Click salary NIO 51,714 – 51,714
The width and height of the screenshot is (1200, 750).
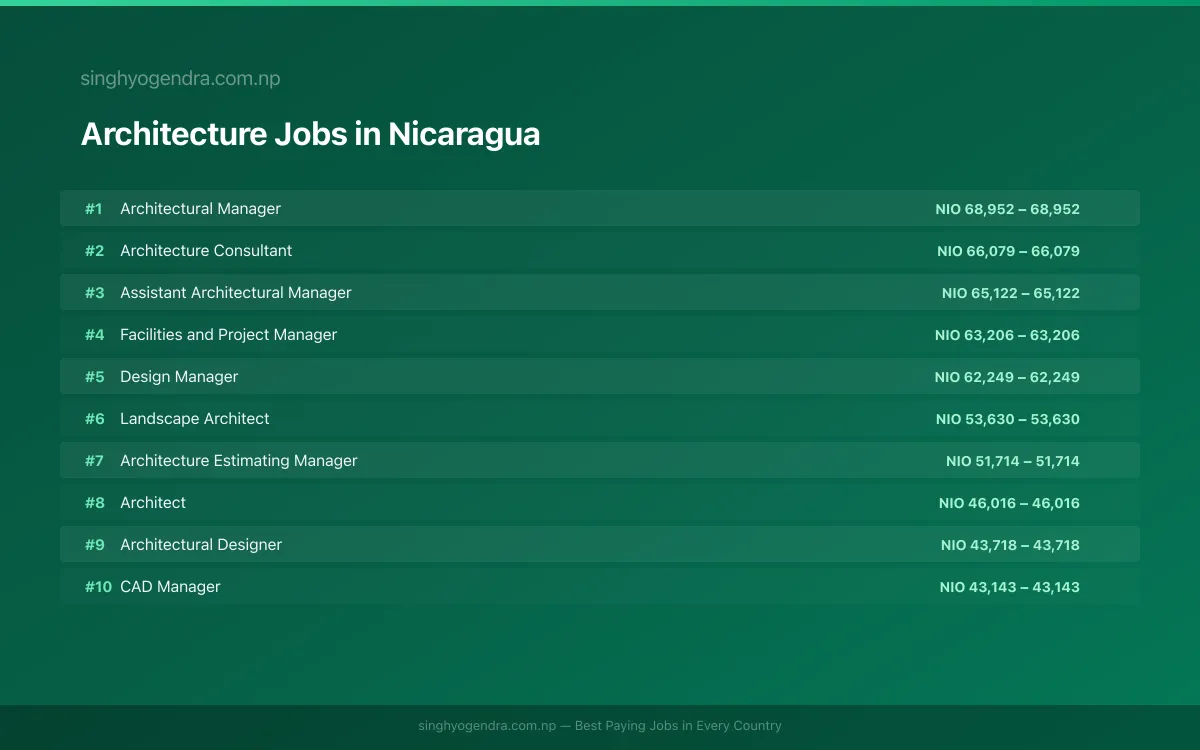pos(1013,461)
